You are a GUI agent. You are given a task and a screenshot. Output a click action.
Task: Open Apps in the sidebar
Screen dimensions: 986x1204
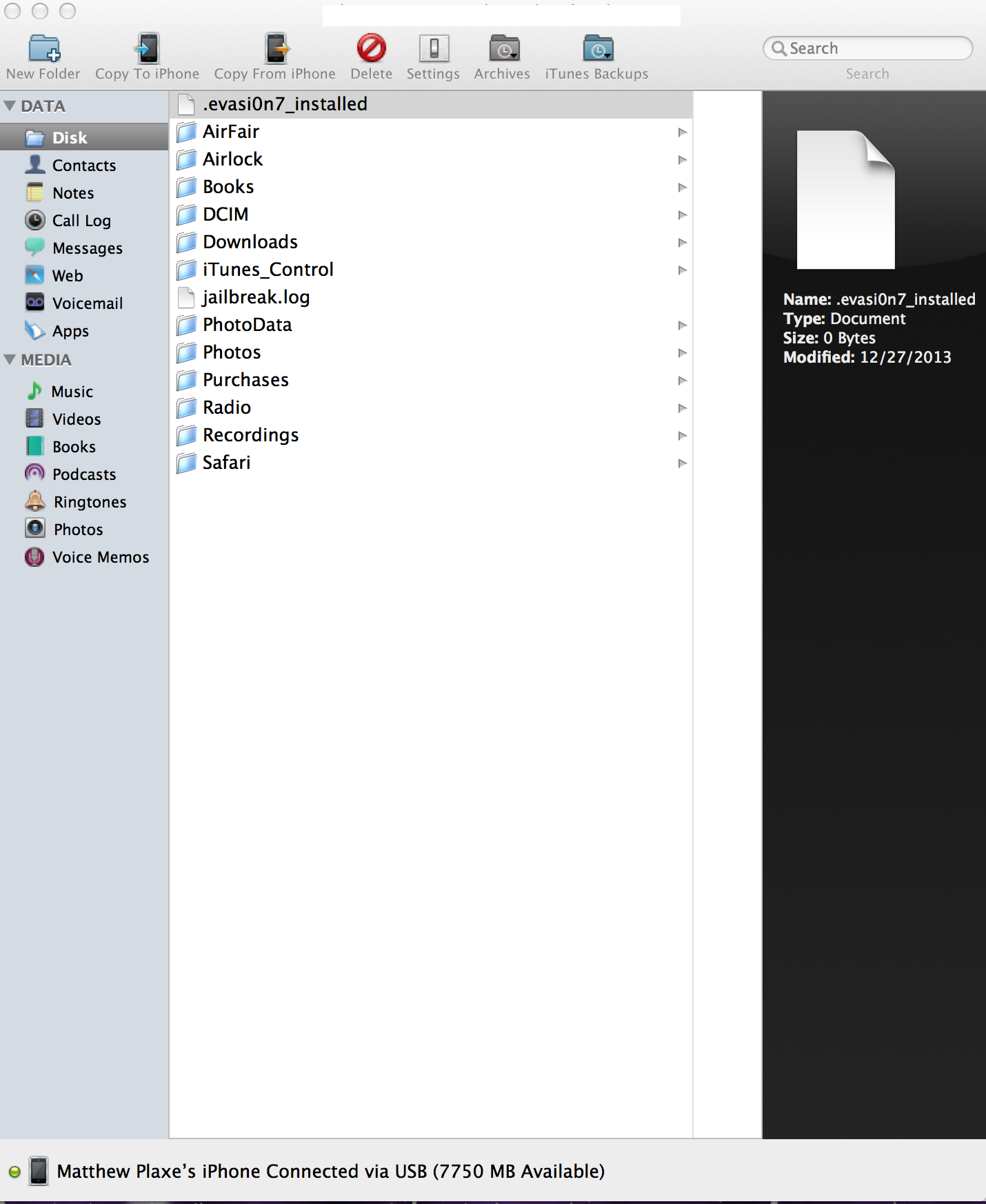click(x=84, y=330)
